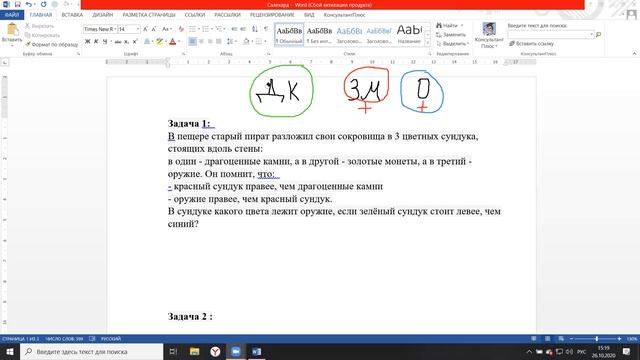Viewport: 640px width, 360px height.
Task: Click the Windows taskbar search box
Action: [x=91, y=351]
